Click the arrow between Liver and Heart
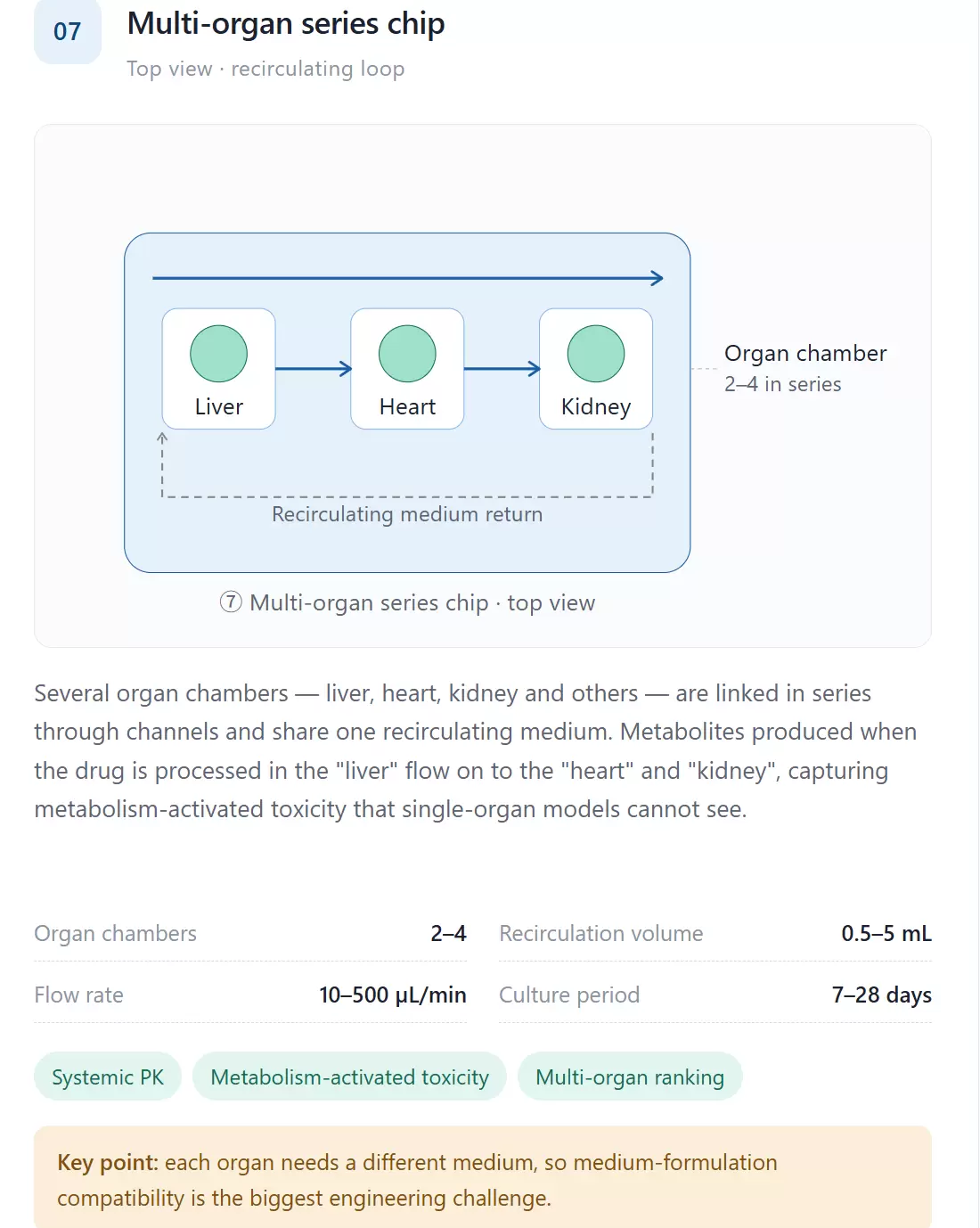980x1228 pixels. click(x=314, y=368)
